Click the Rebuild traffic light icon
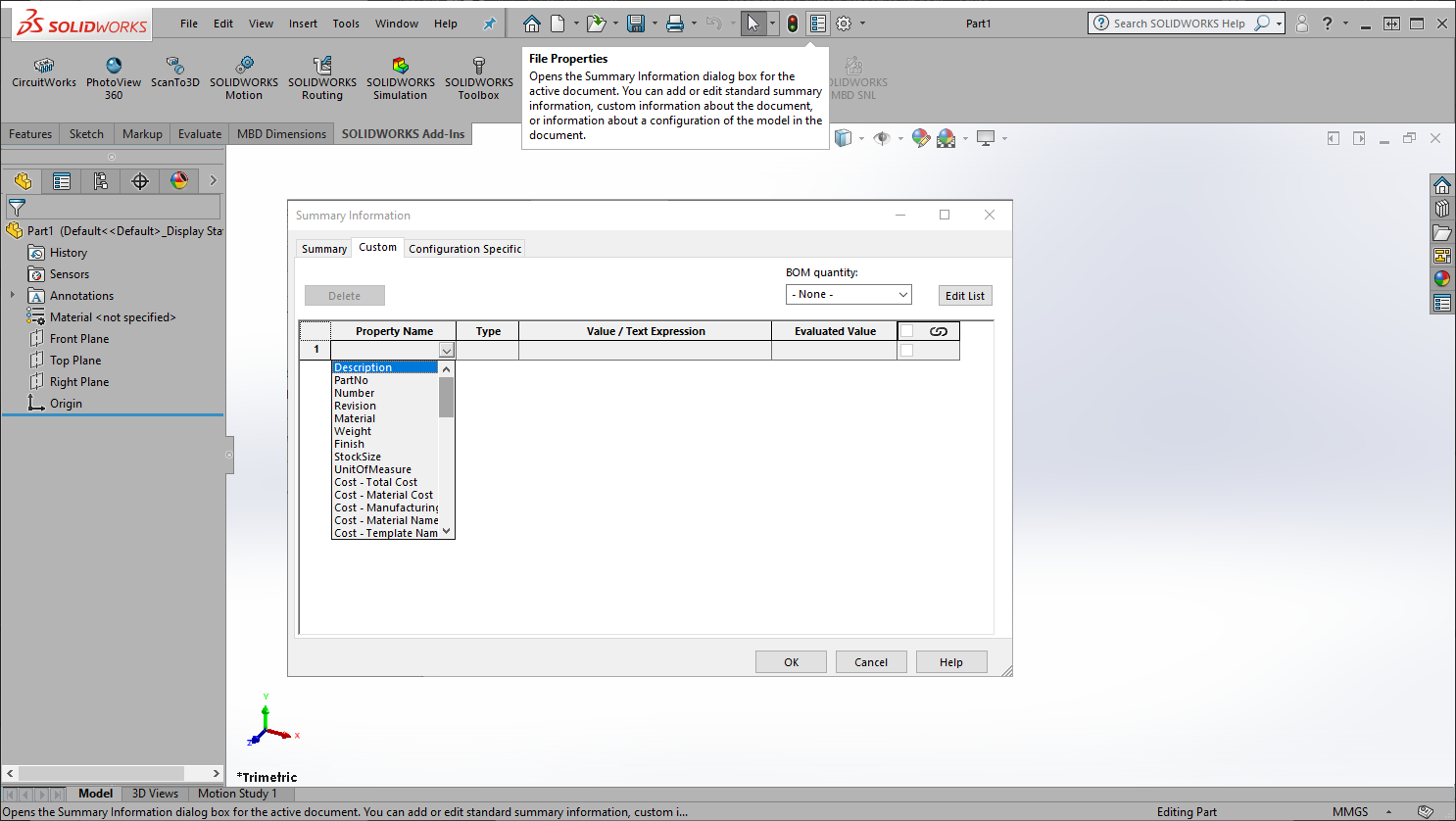 (x=793, y=24)
